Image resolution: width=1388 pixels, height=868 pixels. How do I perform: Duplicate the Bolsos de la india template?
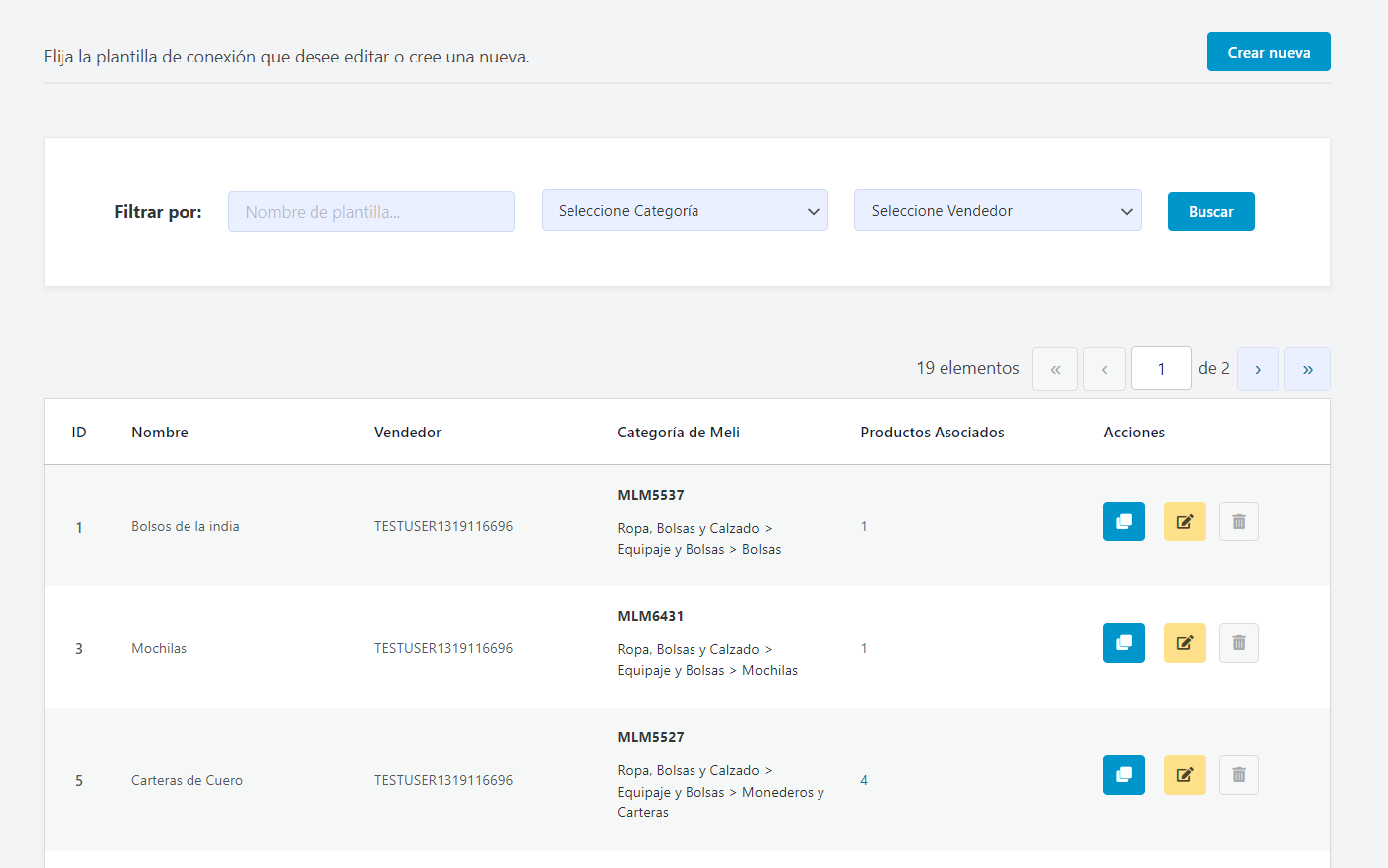(x=1123, y=522)
